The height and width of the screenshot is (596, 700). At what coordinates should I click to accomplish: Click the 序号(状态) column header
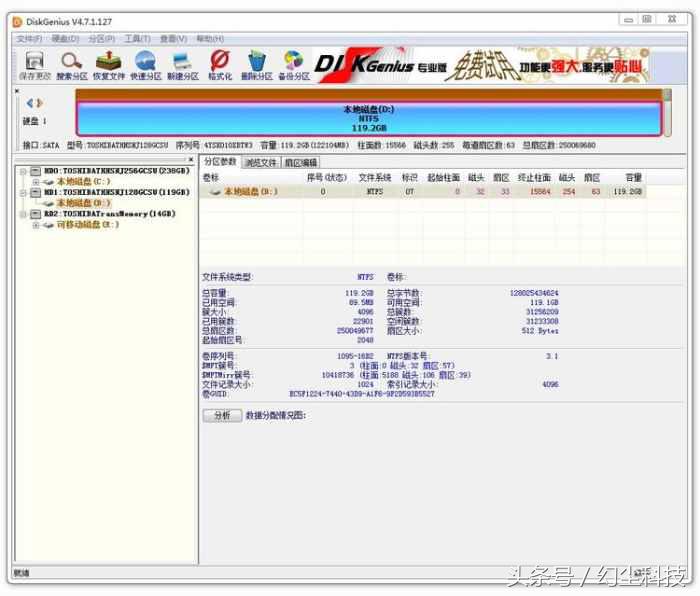tap(327, 178)
